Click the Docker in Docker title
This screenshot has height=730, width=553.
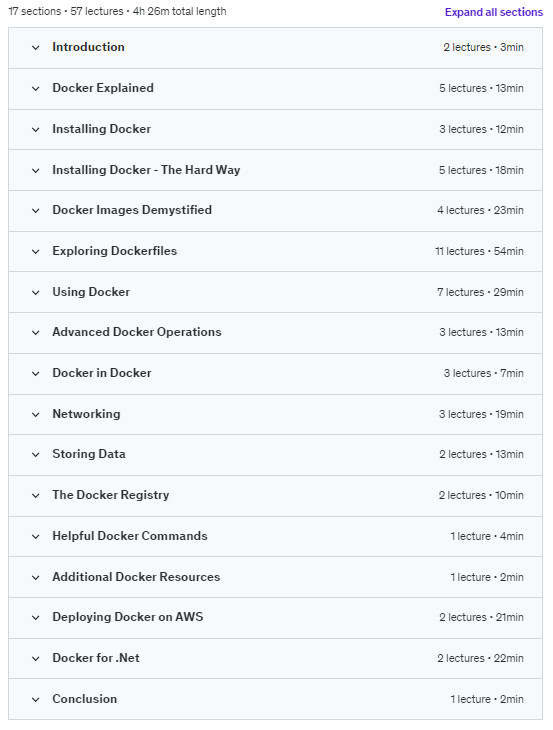101,373
